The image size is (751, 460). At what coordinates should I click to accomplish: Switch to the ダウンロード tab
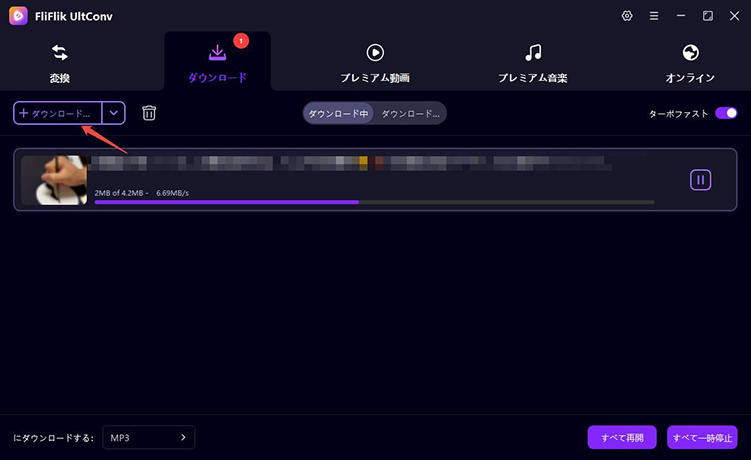coord(217,63)
